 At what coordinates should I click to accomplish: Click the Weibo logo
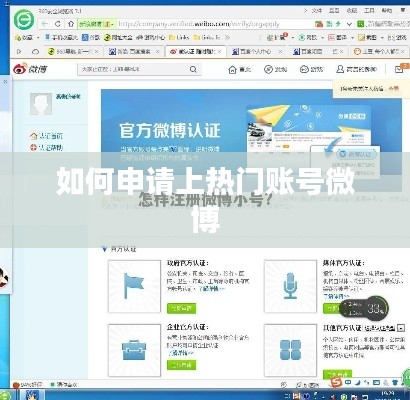pyautogui.click(x=30, y=69)
